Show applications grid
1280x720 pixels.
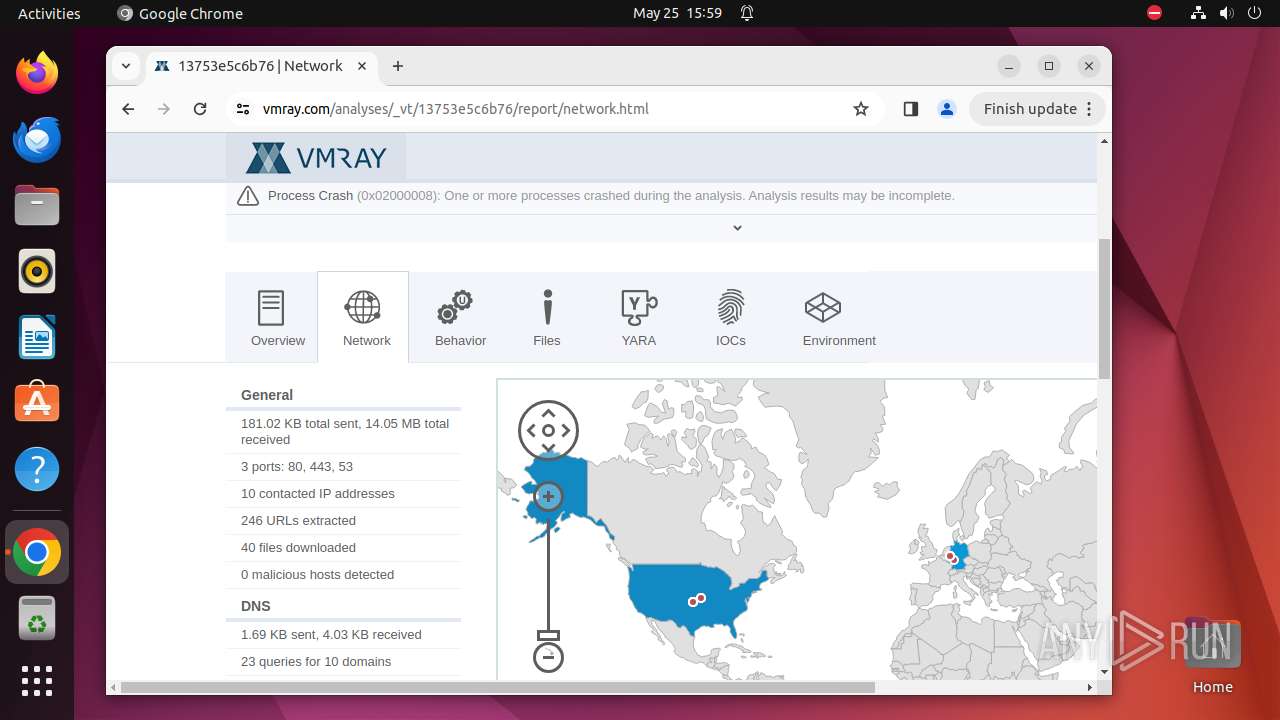click(x=37, y=681)
